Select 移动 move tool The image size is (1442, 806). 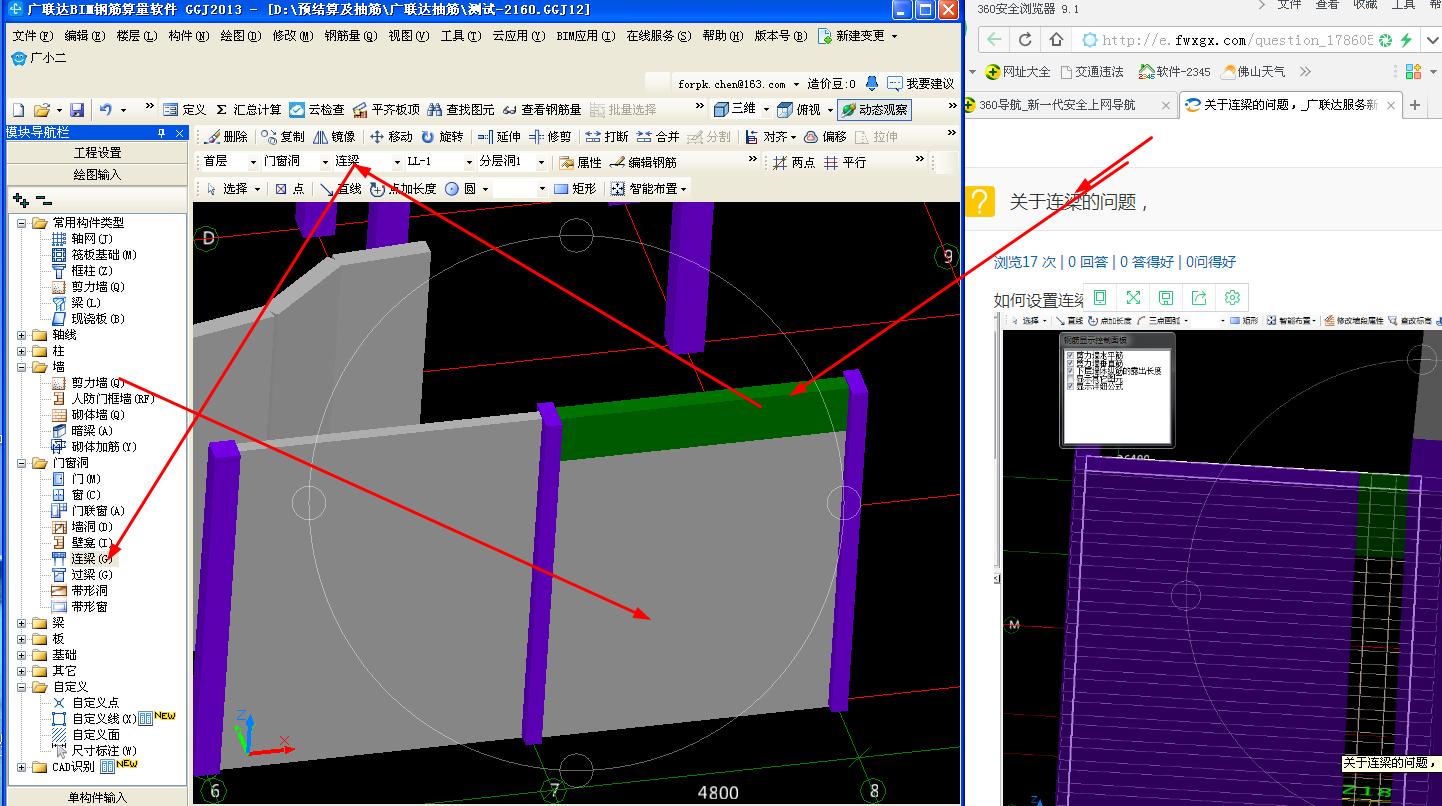coord(391,137)
